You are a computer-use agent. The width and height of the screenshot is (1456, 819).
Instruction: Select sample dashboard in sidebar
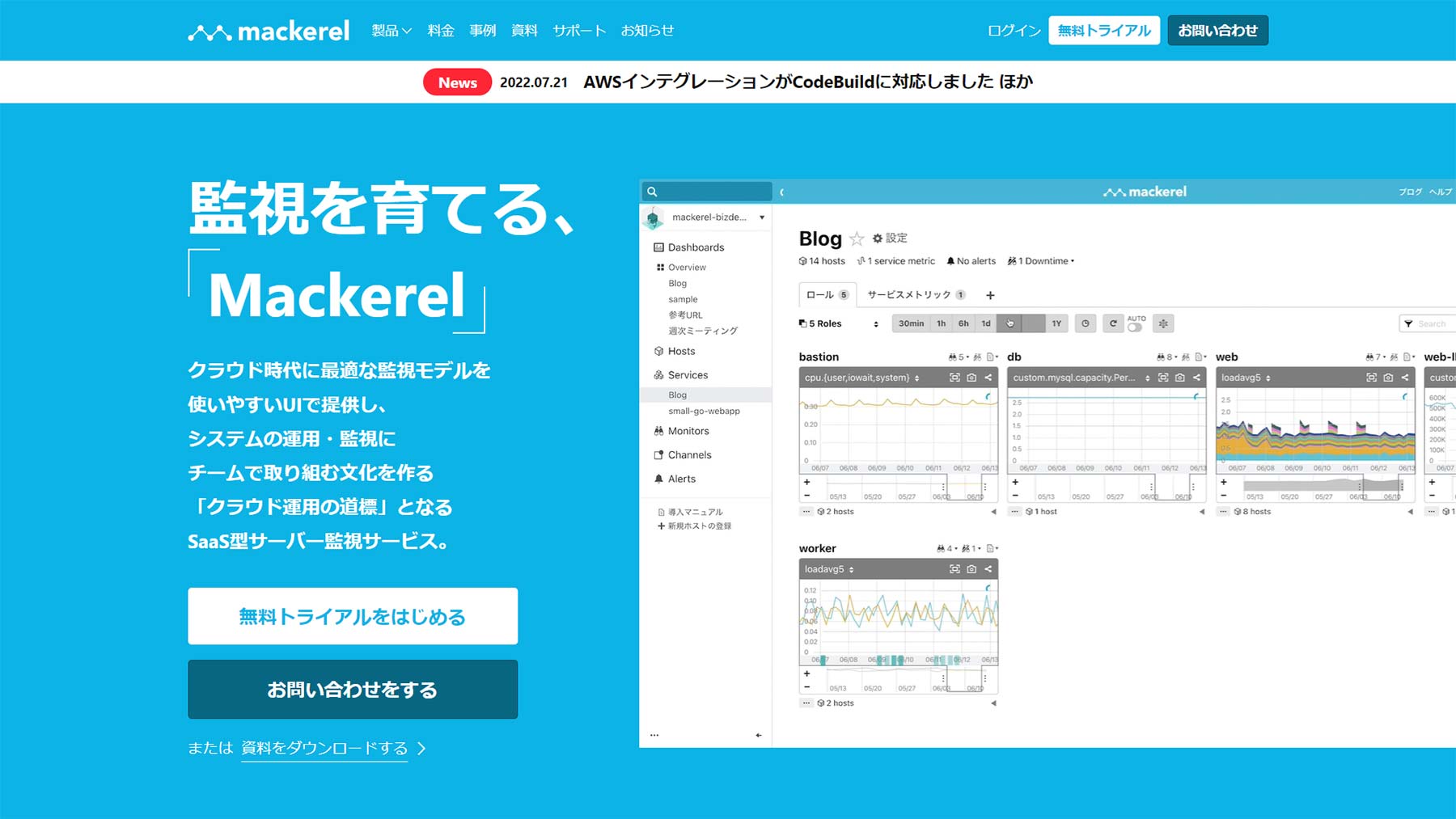(683, 299)
